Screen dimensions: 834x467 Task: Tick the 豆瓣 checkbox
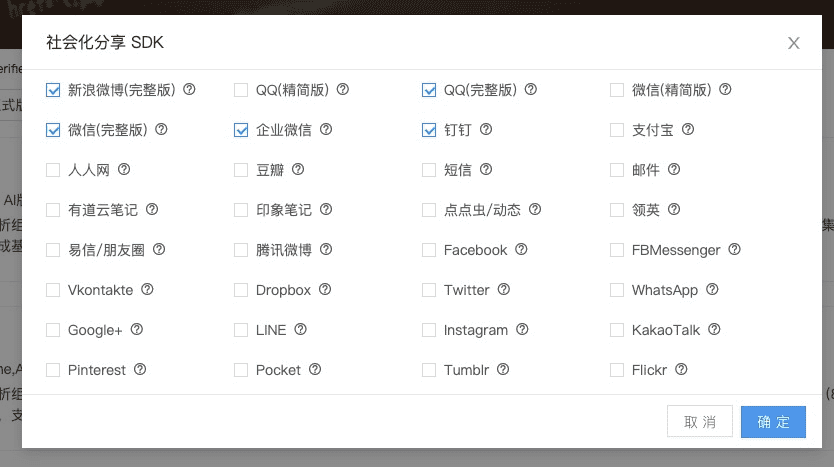click(241, 170)
